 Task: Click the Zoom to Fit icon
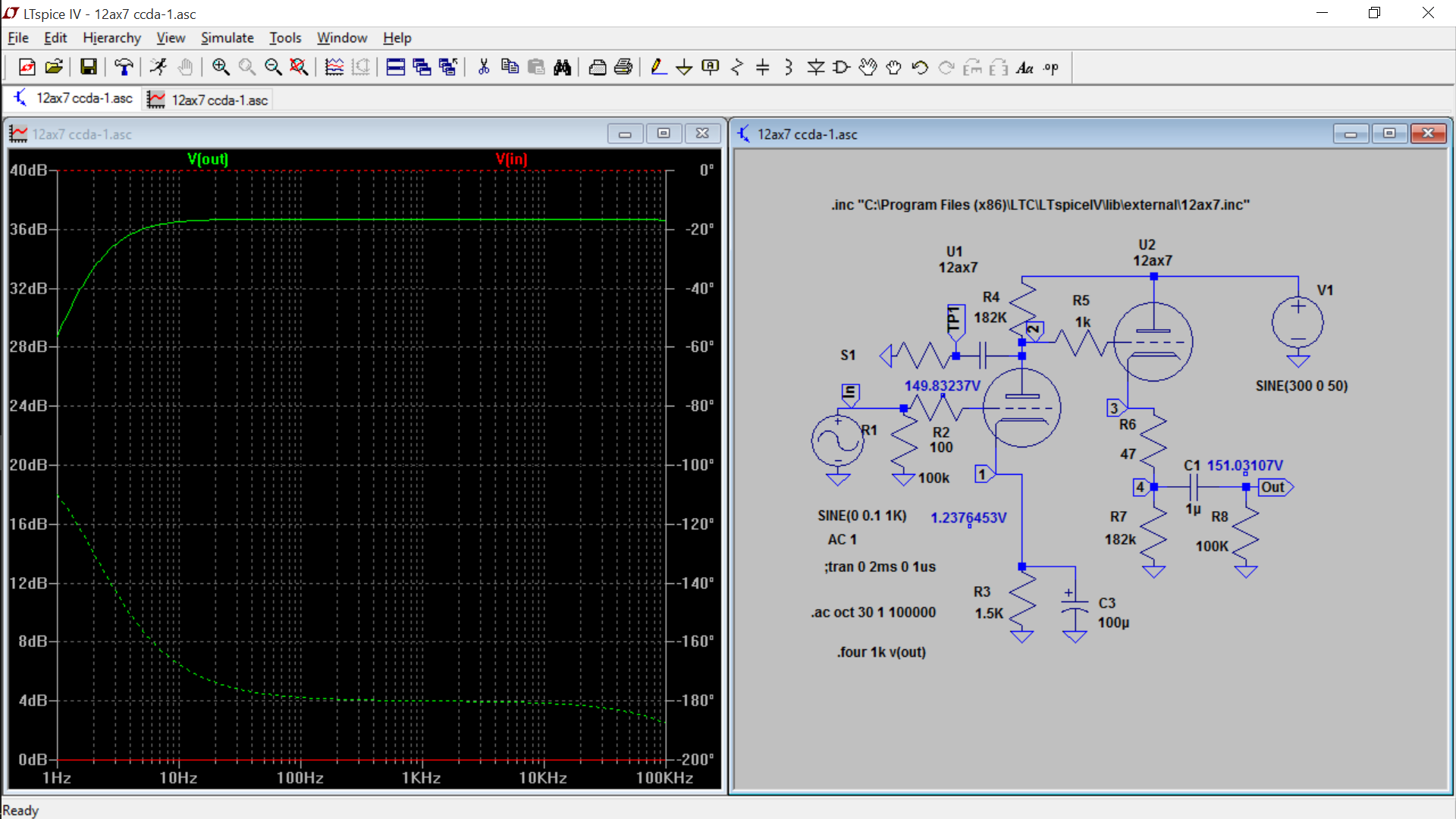click(x=300, y=67)
